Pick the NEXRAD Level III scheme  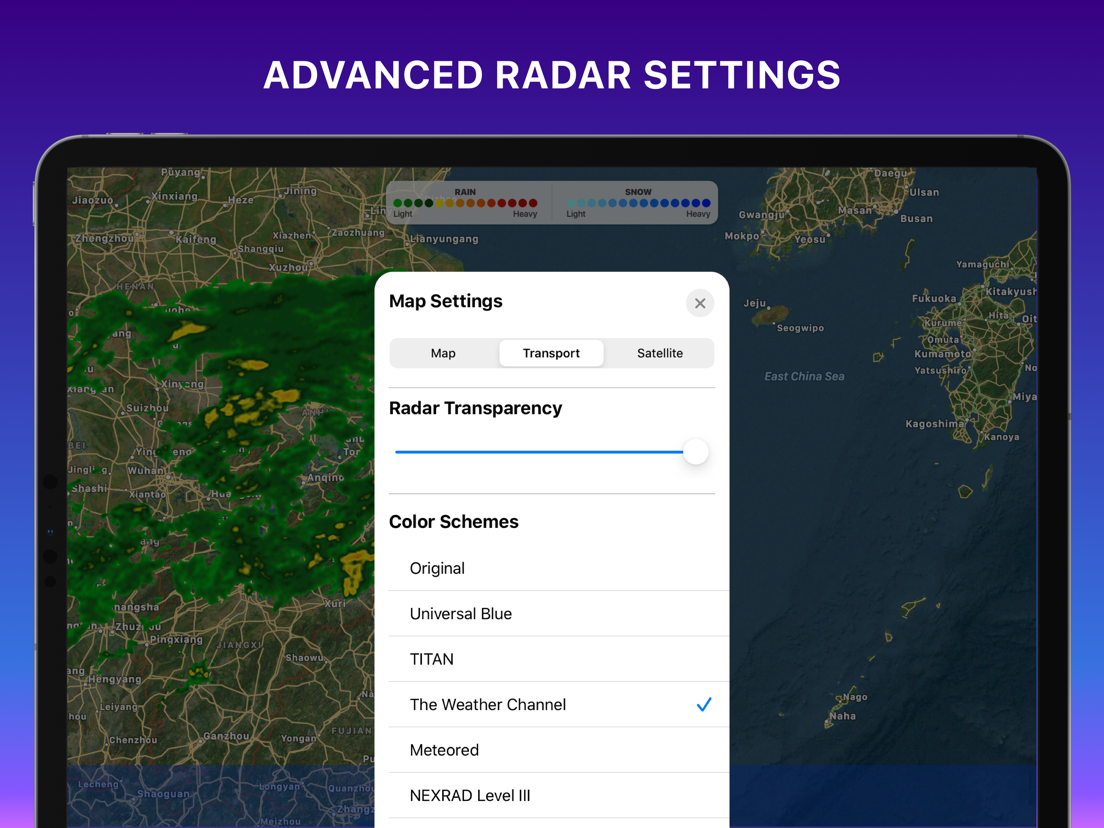558,796
